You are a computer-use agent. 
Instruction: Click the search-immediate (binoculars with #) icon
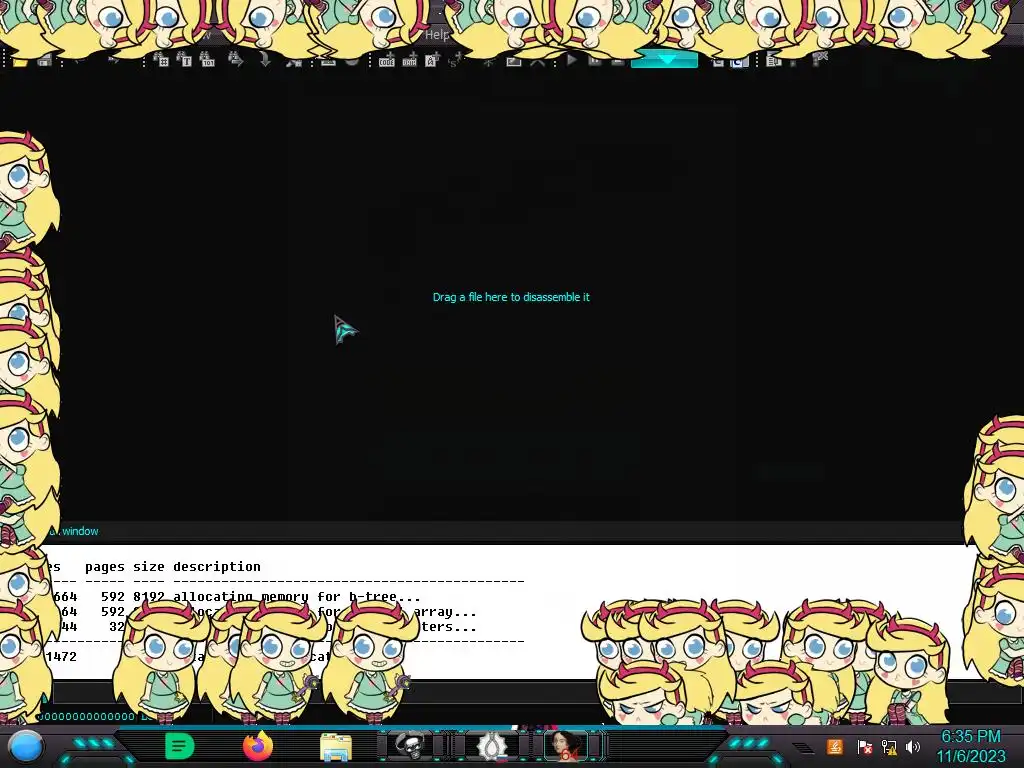coord(161,60)
